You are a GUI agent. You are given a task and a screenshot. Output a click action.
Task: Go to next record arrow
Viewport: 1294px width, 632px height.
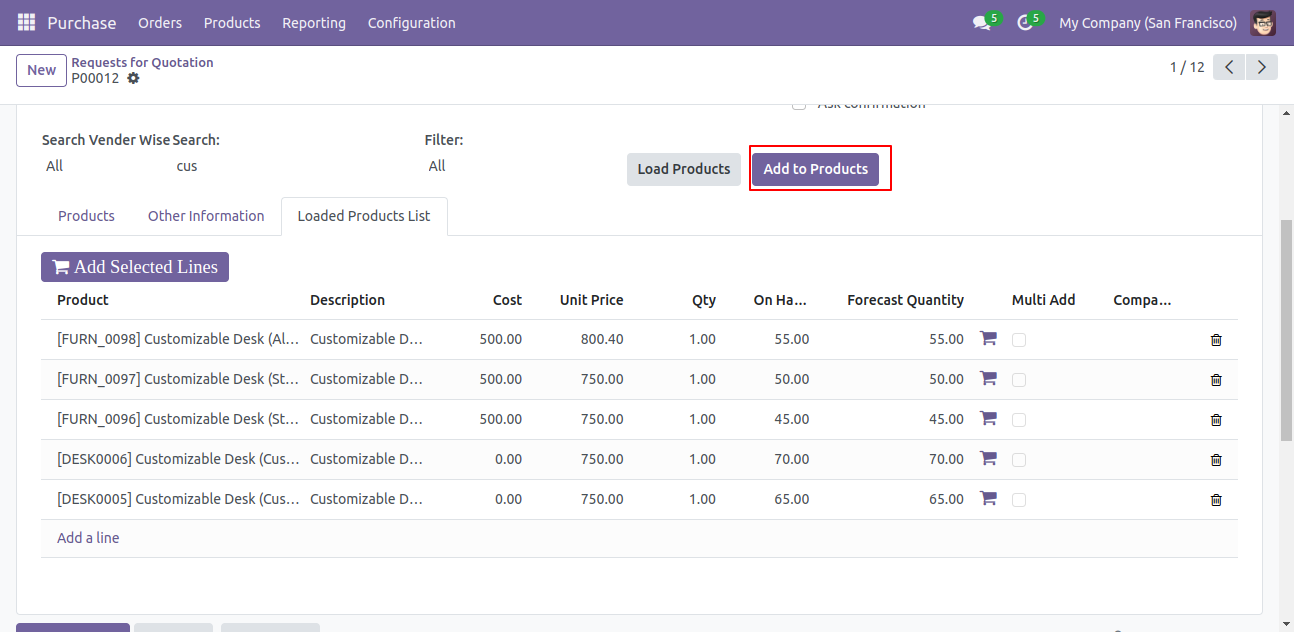[x=1262, y=67]
